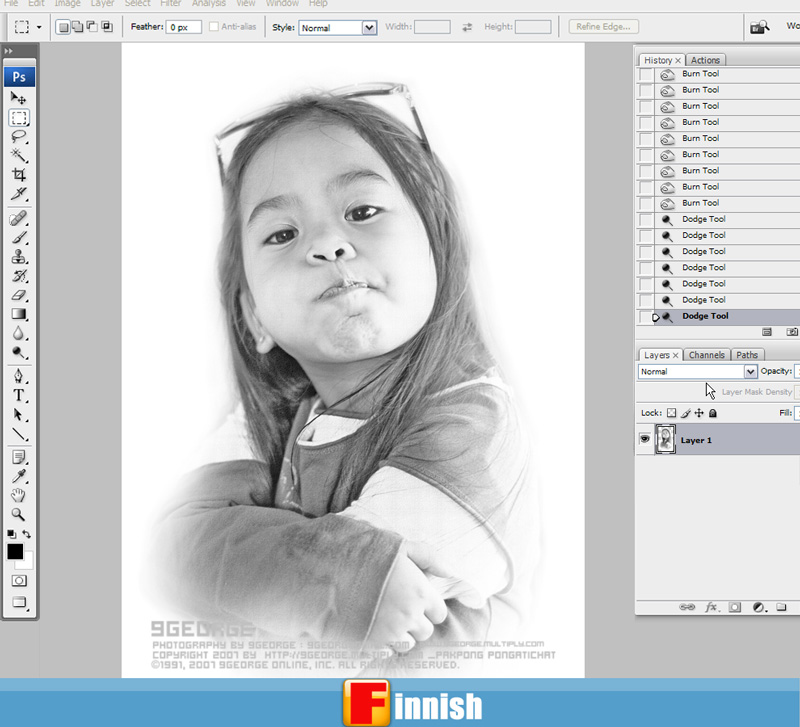Expand the collapsed toolbox double arrow
This screenshot has height=727, width=800.
(x=9, y=51)
